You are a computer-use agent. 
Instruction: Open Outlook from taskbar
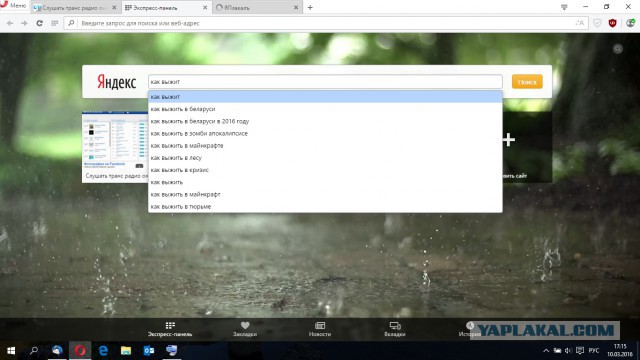(x=149, y=351)
